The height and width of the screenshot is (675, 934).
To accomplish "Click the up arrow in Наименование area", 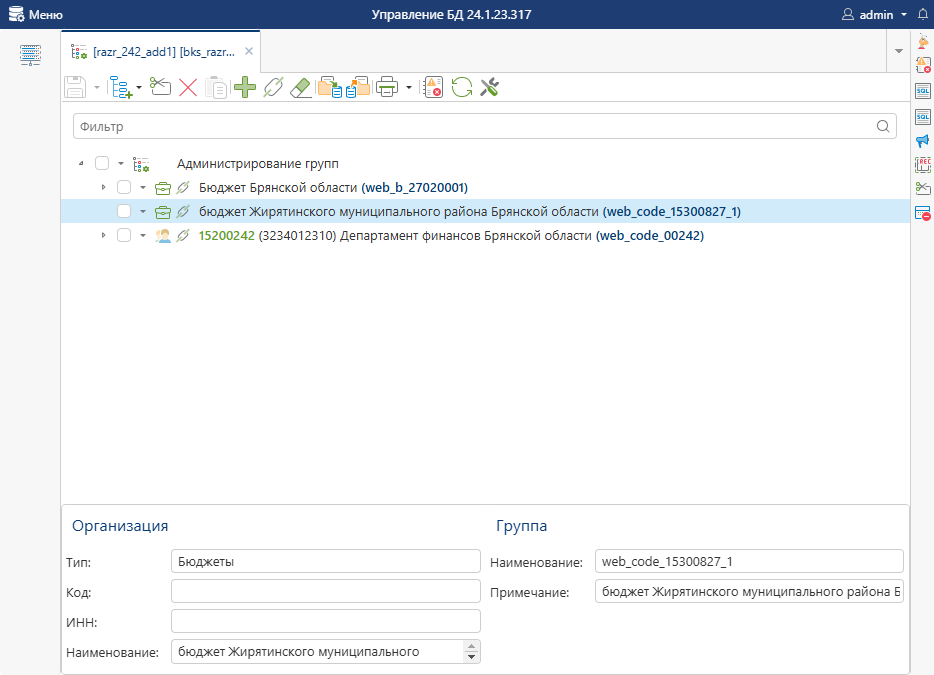I will [471, 646].
